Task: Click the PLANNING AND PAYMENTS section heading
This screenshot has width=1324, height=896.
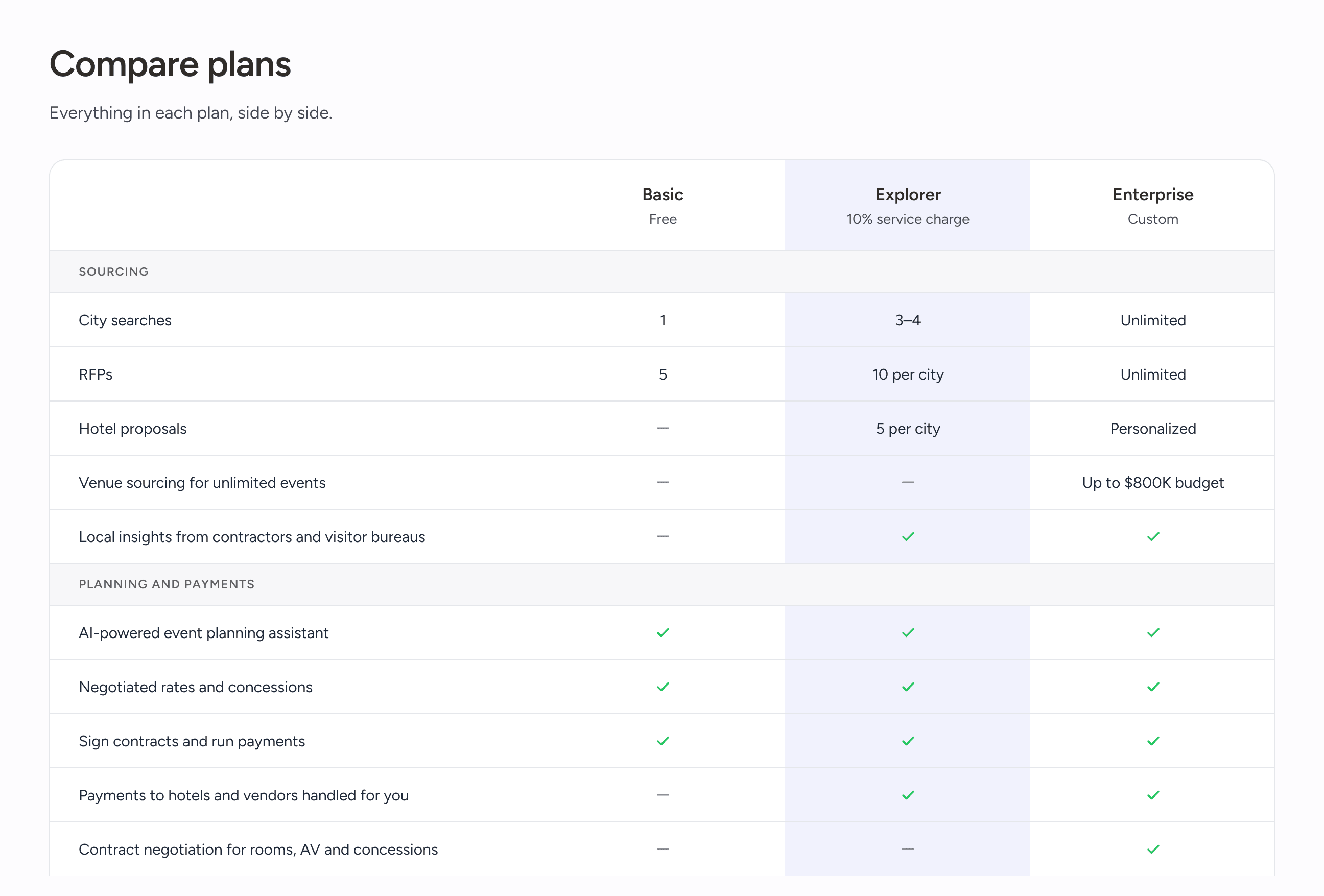Action: point(167,584)
